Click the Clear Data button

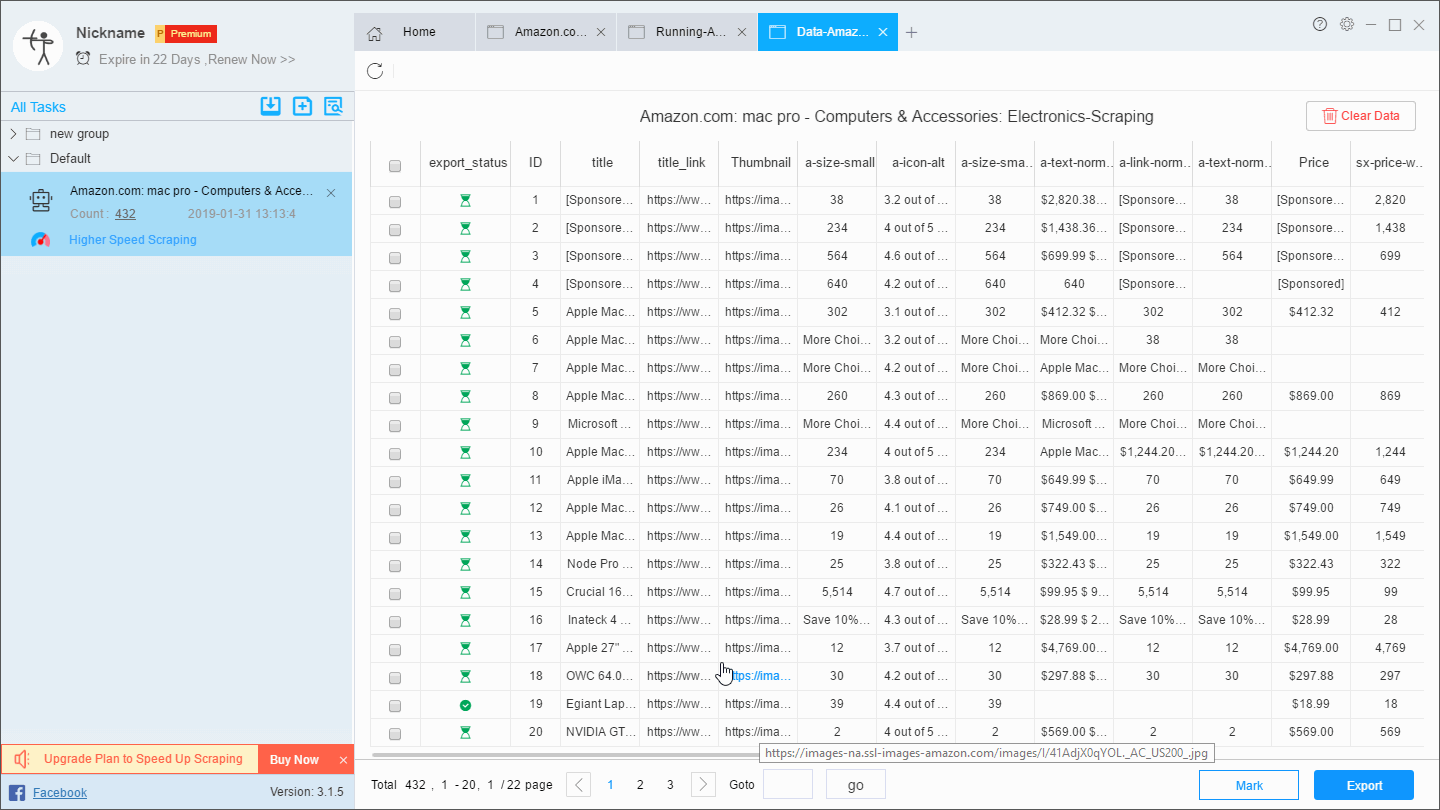[x=1361, y=116]
